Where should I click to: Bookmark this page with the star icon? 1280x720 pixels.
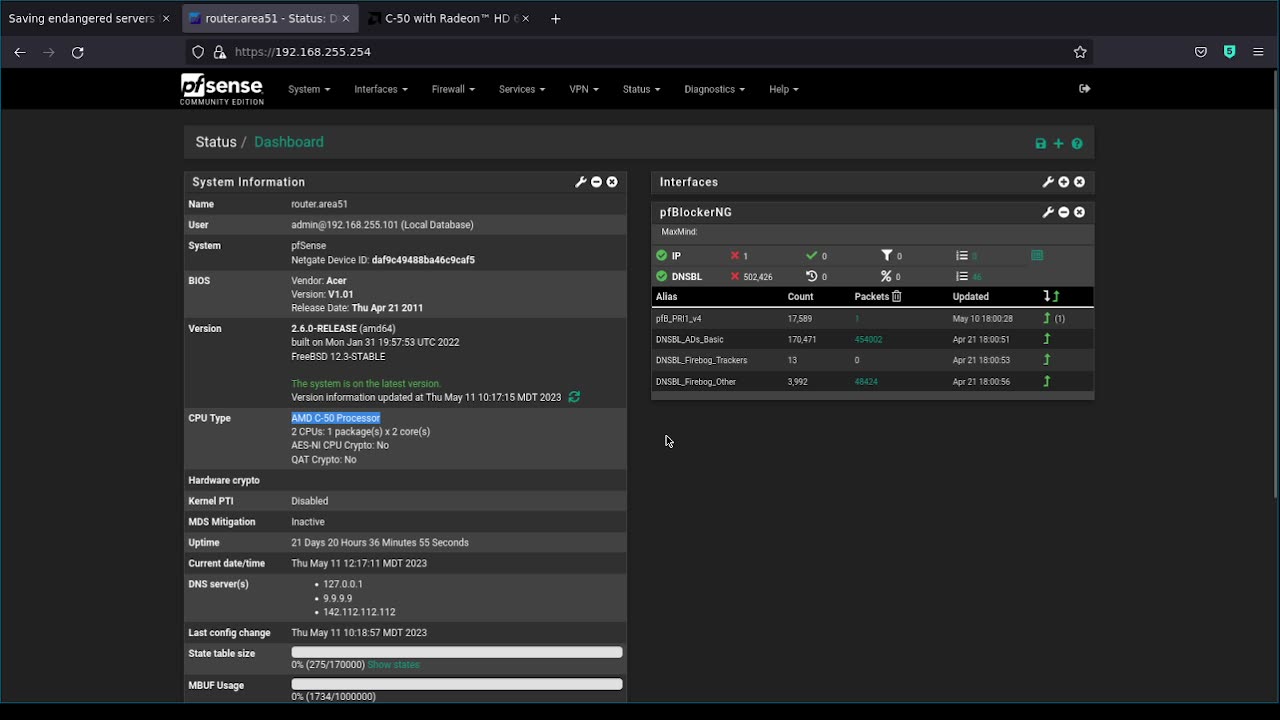pos(1080,52)
